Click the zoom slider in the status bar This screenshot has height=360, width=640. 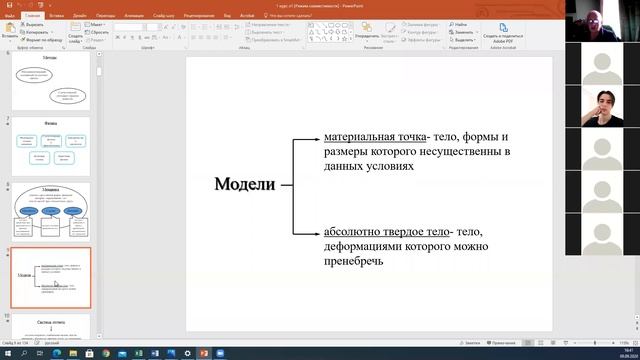pyautogui.click(x=595, y=343)
